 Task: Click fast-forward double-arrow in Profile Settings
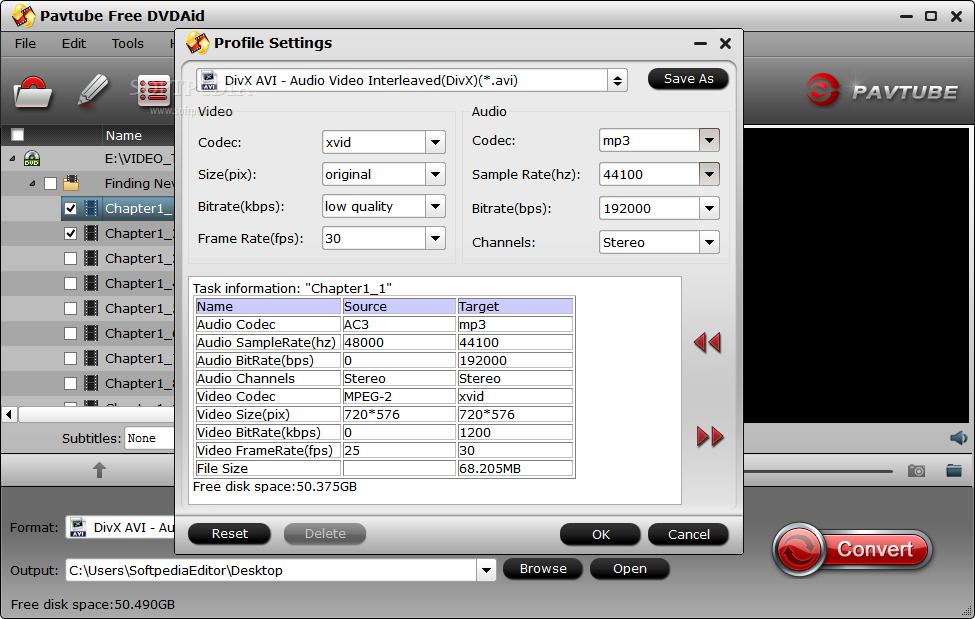(709, 437)
